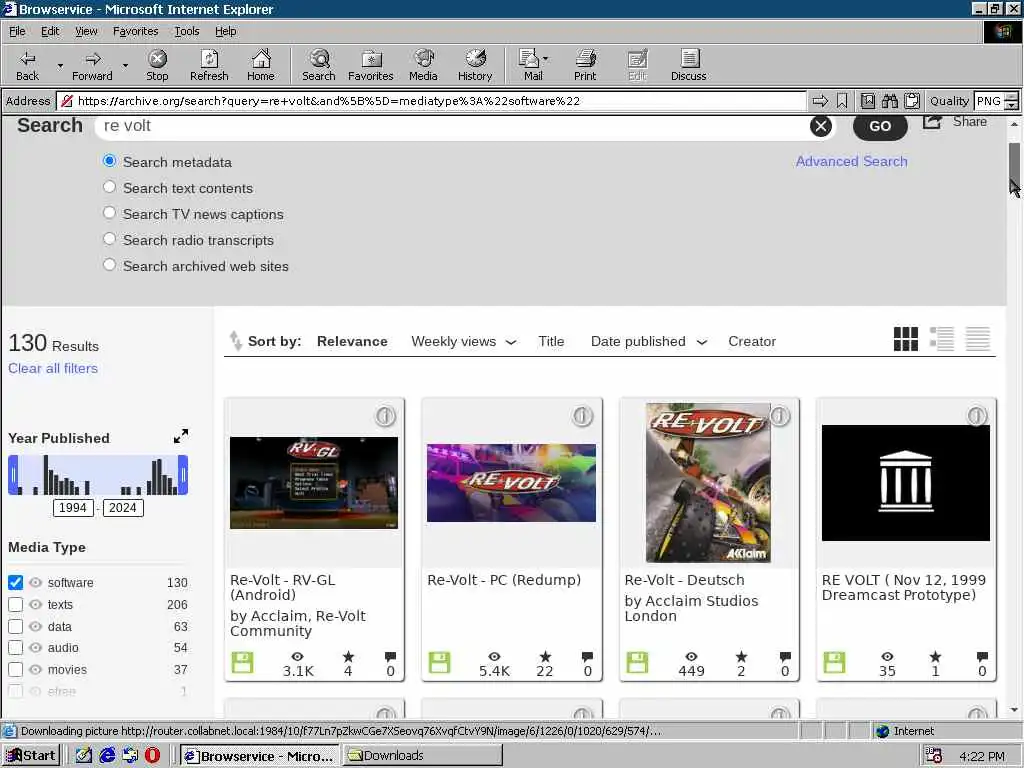Select Search archived web sites option

pyautogui.click(x=110, y=264)
